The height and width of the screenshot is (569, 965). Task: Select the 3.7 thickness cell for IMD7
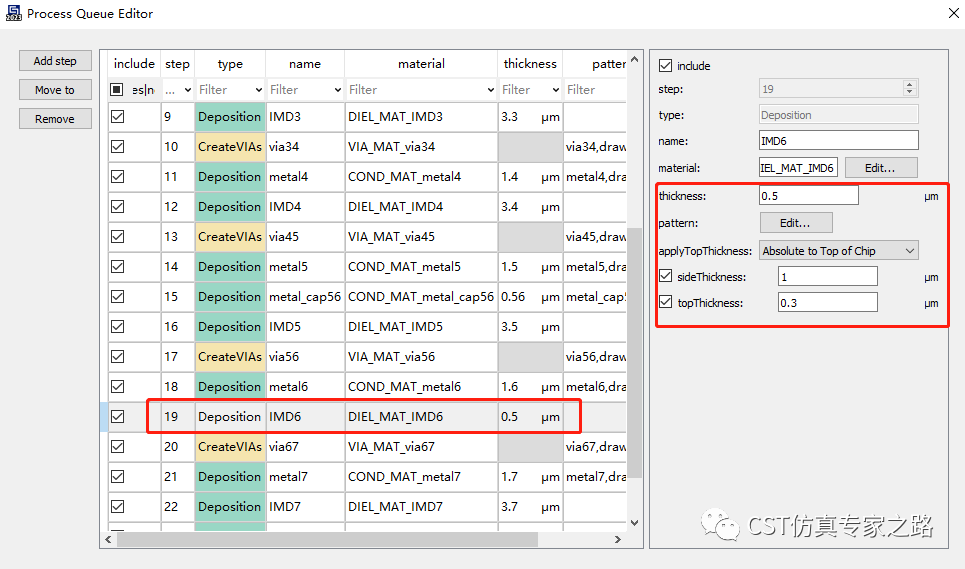[530, 506]
